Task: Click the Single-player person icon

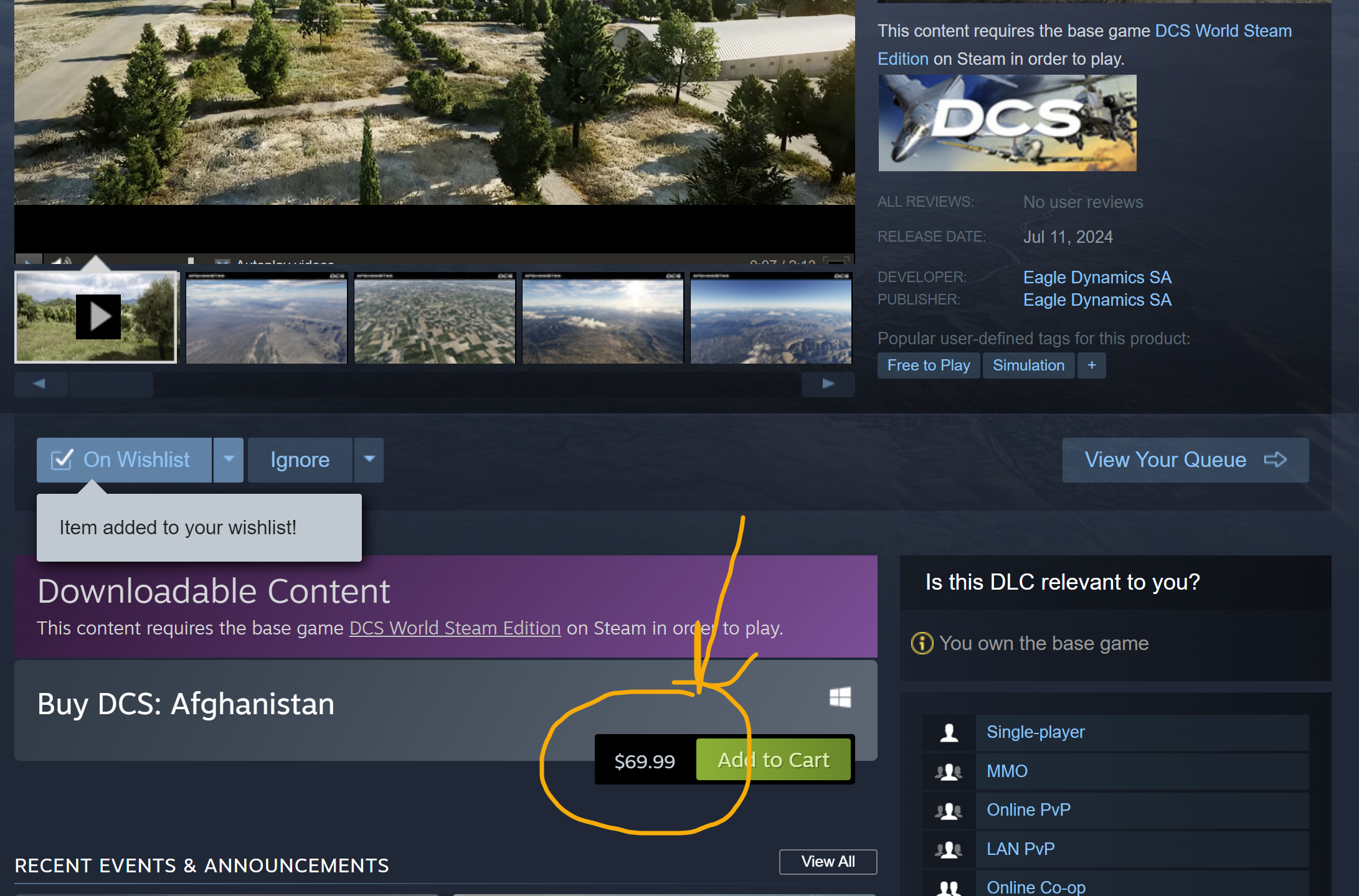Action: click(x=949, y=733)
